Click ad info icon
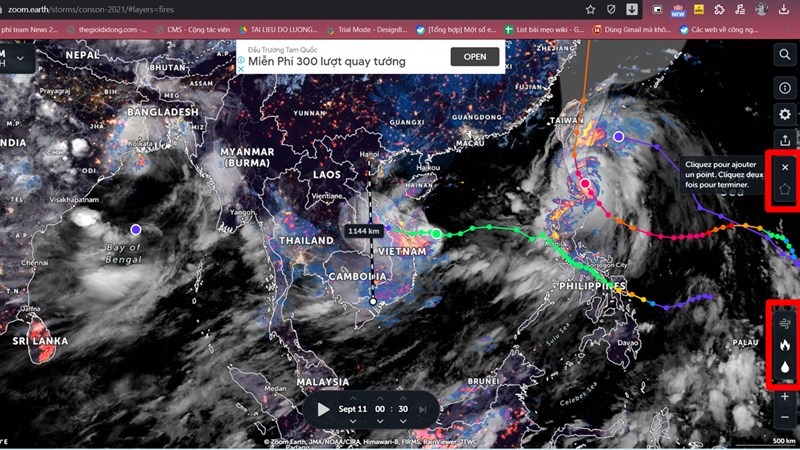This screenshot has height=450, width=800. click(241, 60)
